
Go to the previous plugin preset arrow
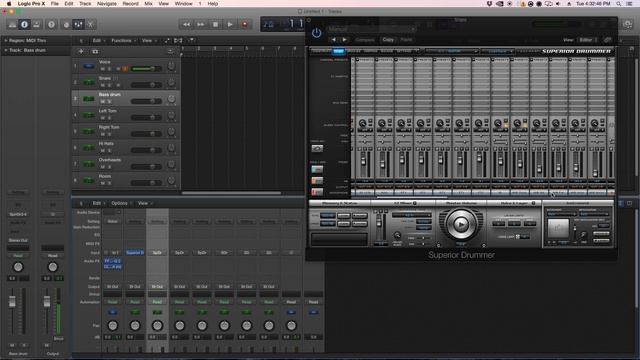(x=334, y=40)
